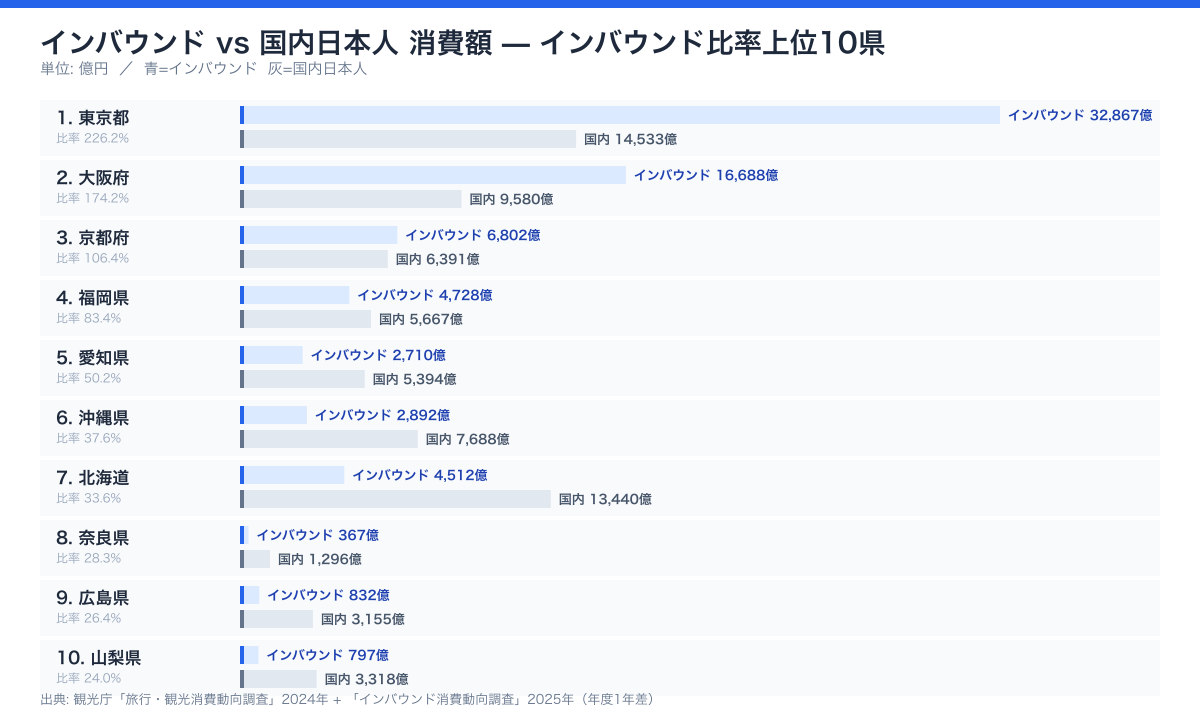1200x720 pixels.
Task: Click the label インバウンド 797億
Action: tap(328, 655)
